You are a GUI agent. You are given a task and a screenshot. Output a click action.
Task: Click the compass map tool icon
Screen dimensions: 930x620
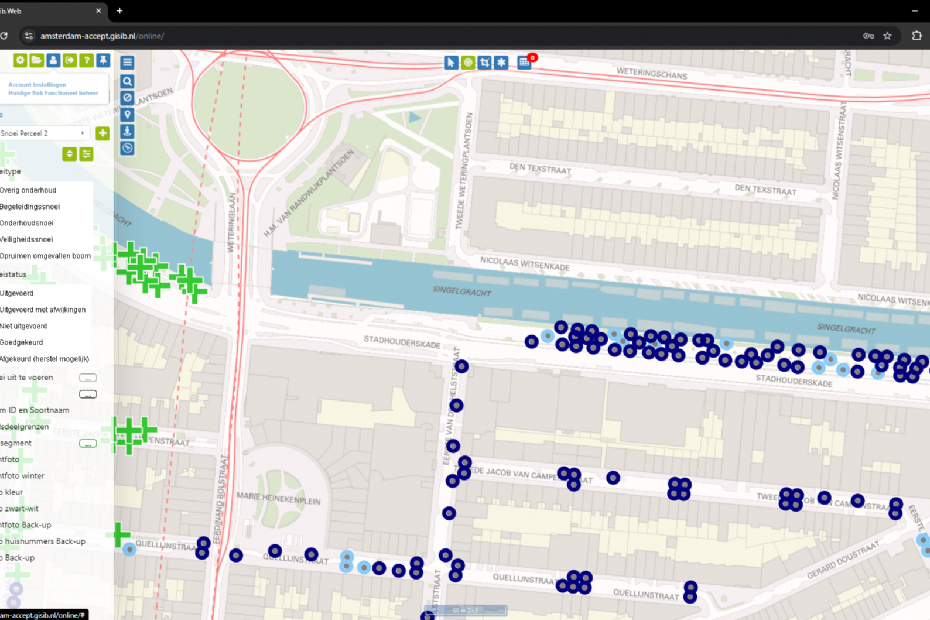tap(127, 148)
